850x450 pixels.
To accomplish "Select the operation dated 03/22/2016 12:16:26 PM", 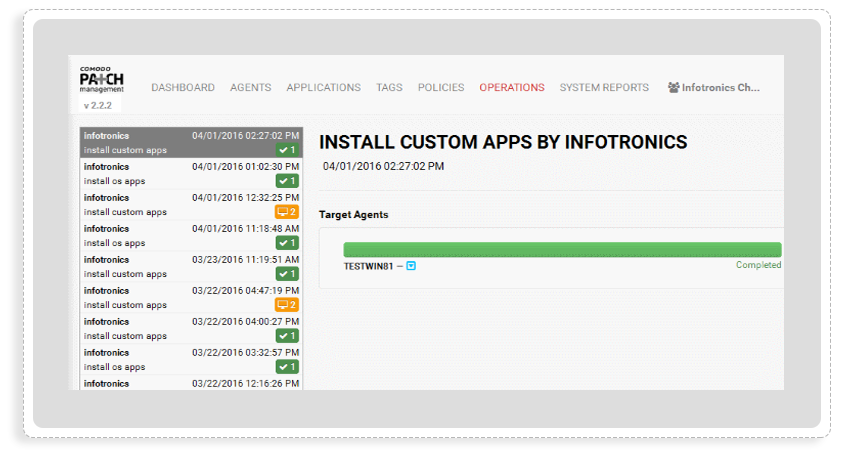I will [x=191, y=383].
